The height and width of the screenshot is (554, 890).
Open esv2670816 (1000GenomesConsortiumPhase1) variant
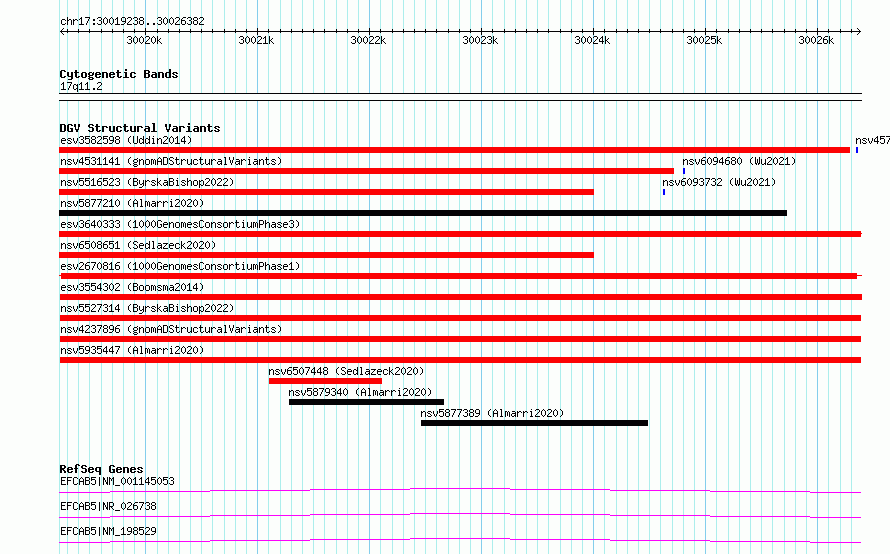click(x=458, y=276)
